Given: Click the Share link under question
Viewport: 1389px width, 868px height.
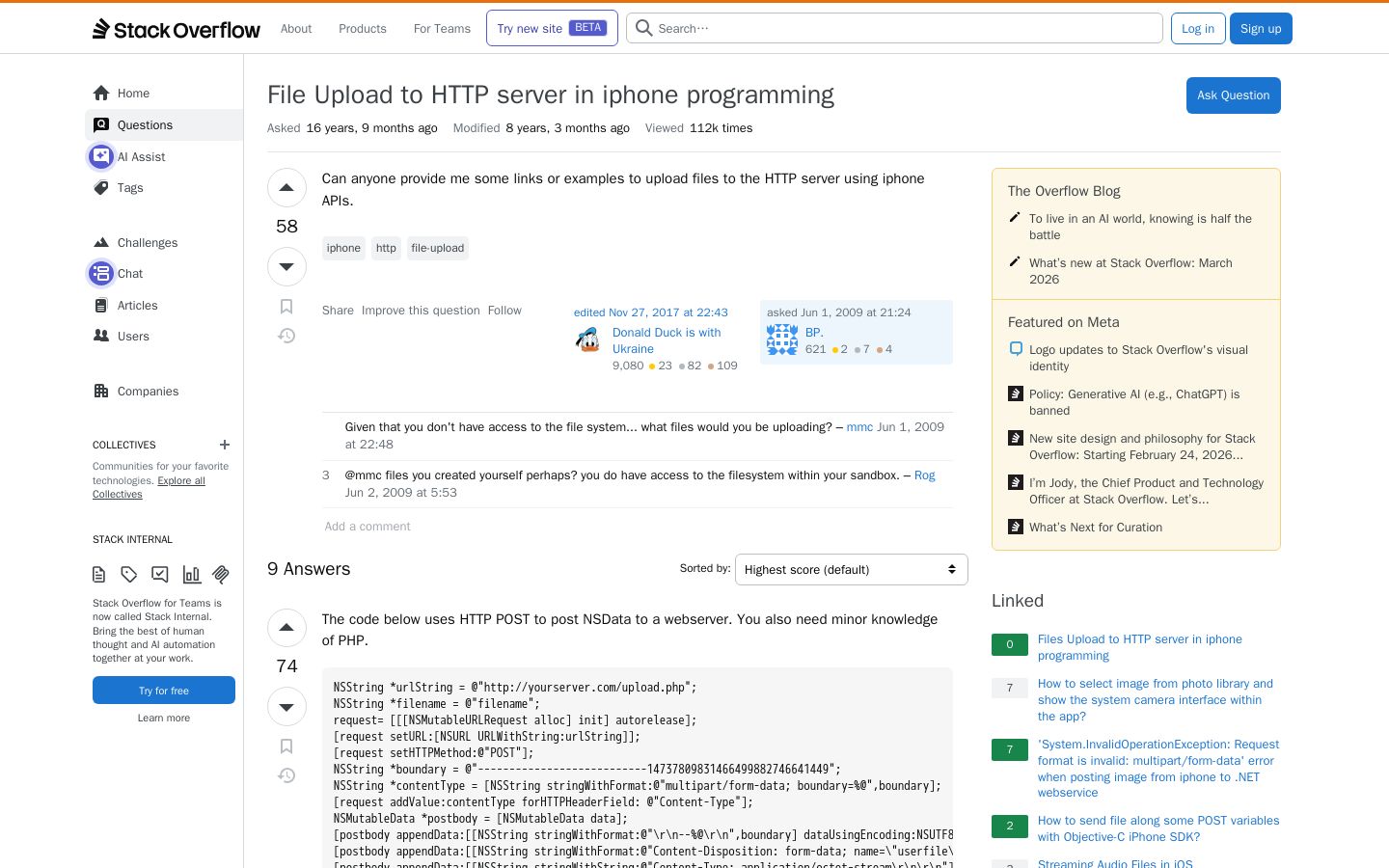Looking at the screenshot, I should tap(338, 311).
